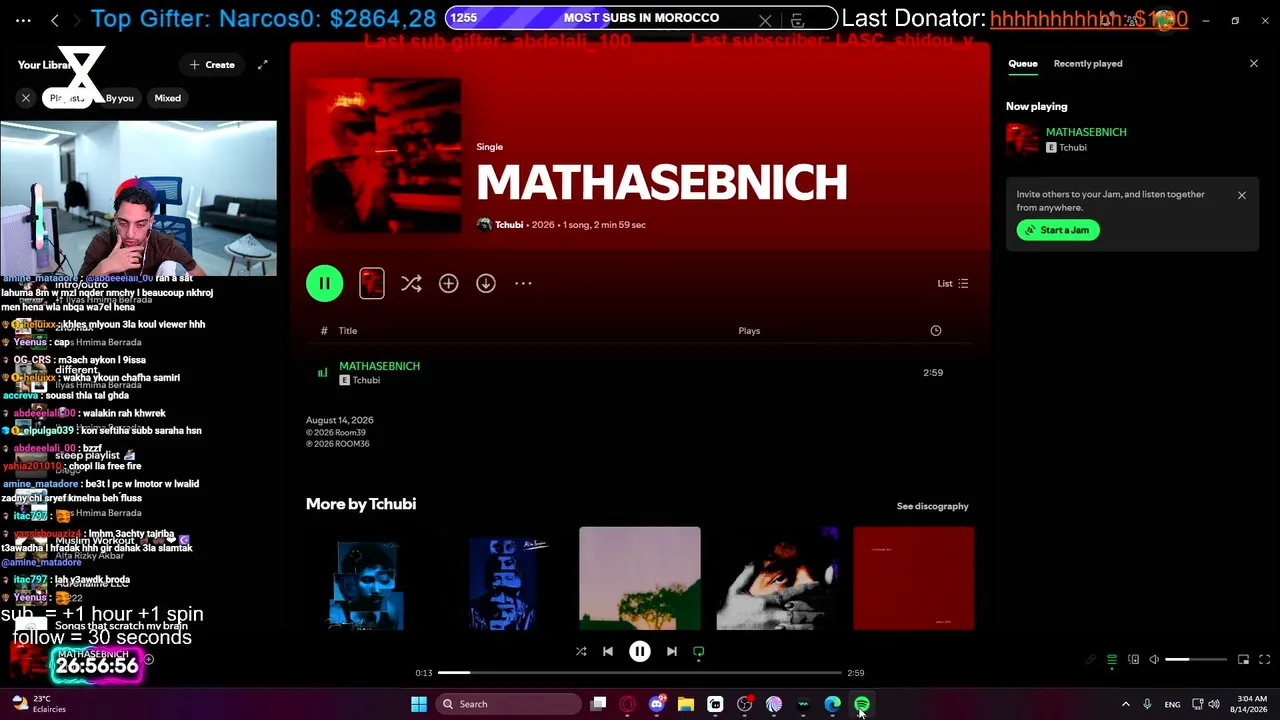Click the Plays column header
Viewport: 1280px width, 720px height.
pos(749,331)
